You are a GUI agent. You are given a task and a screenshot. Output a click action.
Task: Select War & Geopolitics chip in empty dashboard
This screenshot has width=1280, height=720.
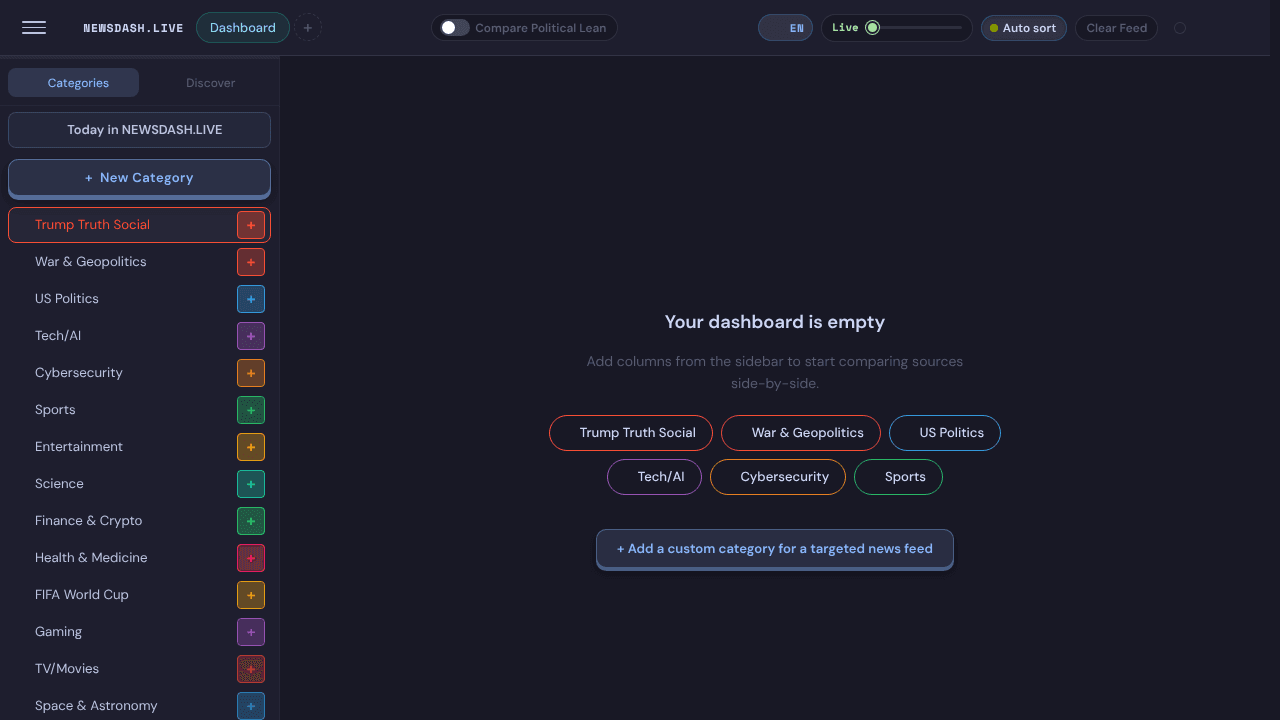click(x=801, y=433)
